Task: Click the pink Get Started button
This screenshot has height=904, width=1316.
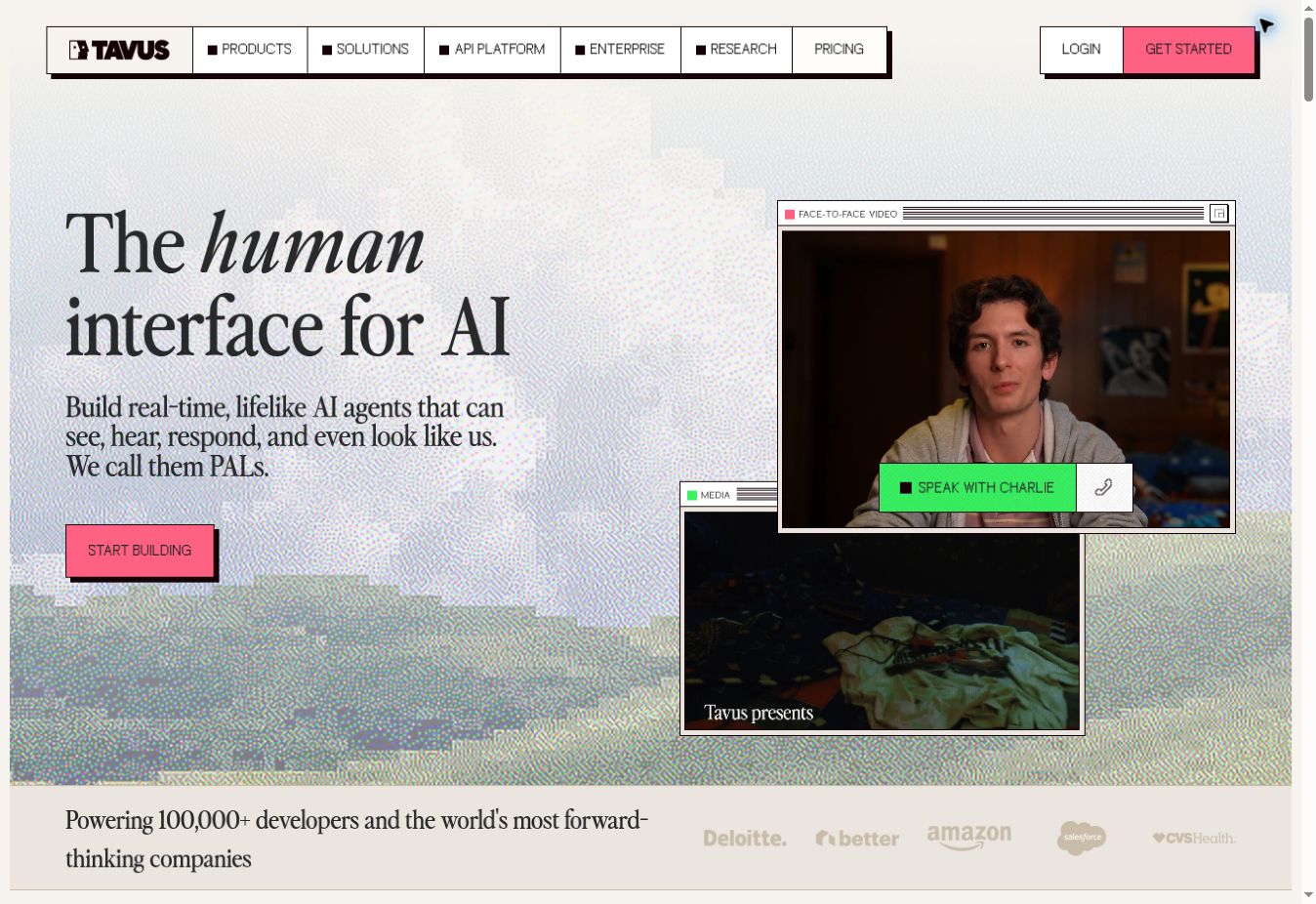Action: coord(1188,50)
